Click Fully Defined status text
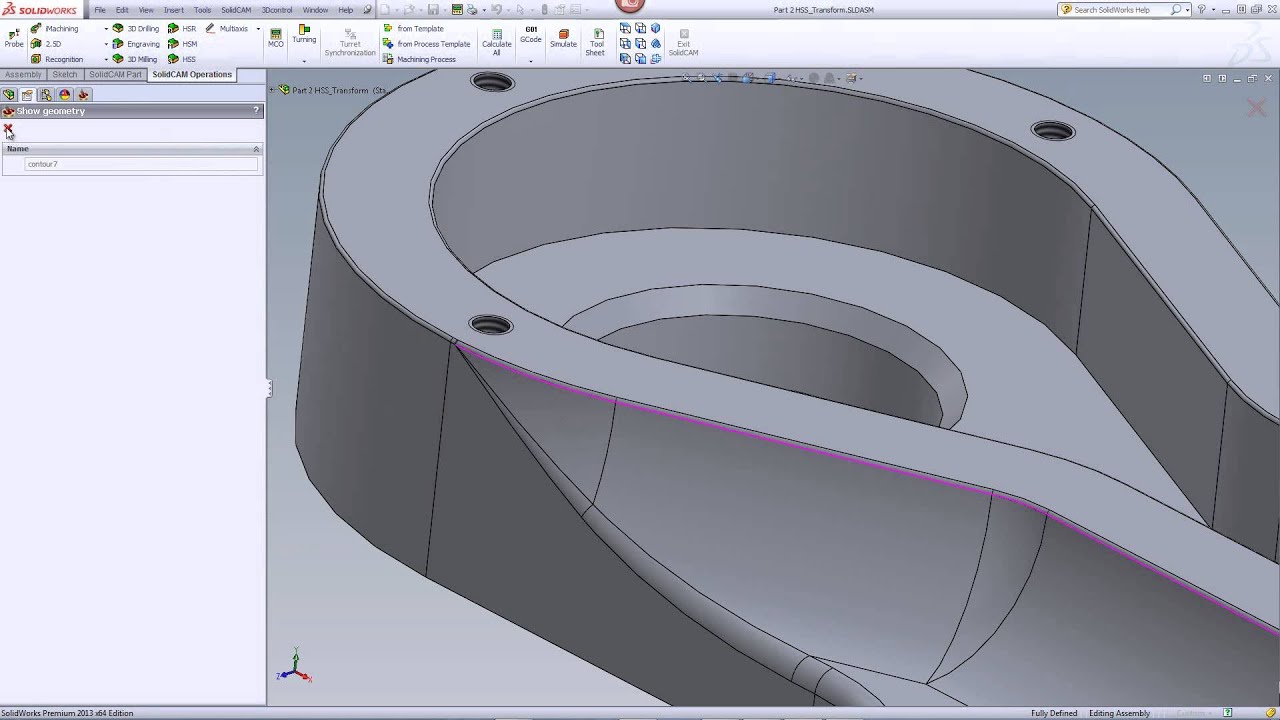This screenshot has width=1280, height=720. pyautogui.click(x=1054, y=713)
